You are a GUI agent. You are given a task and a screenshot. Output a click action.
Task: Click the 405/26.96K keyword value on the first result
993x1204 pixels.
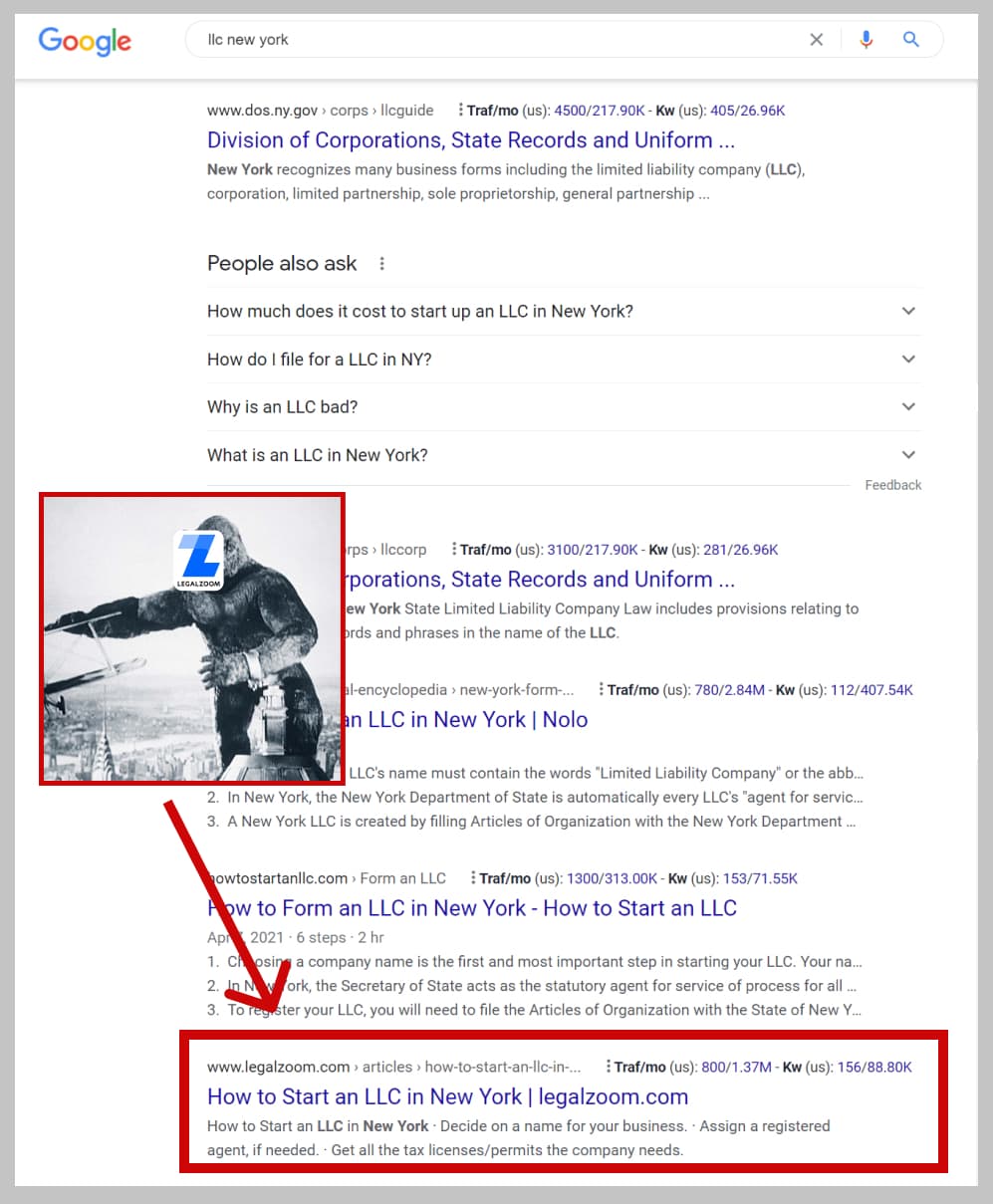747,111
